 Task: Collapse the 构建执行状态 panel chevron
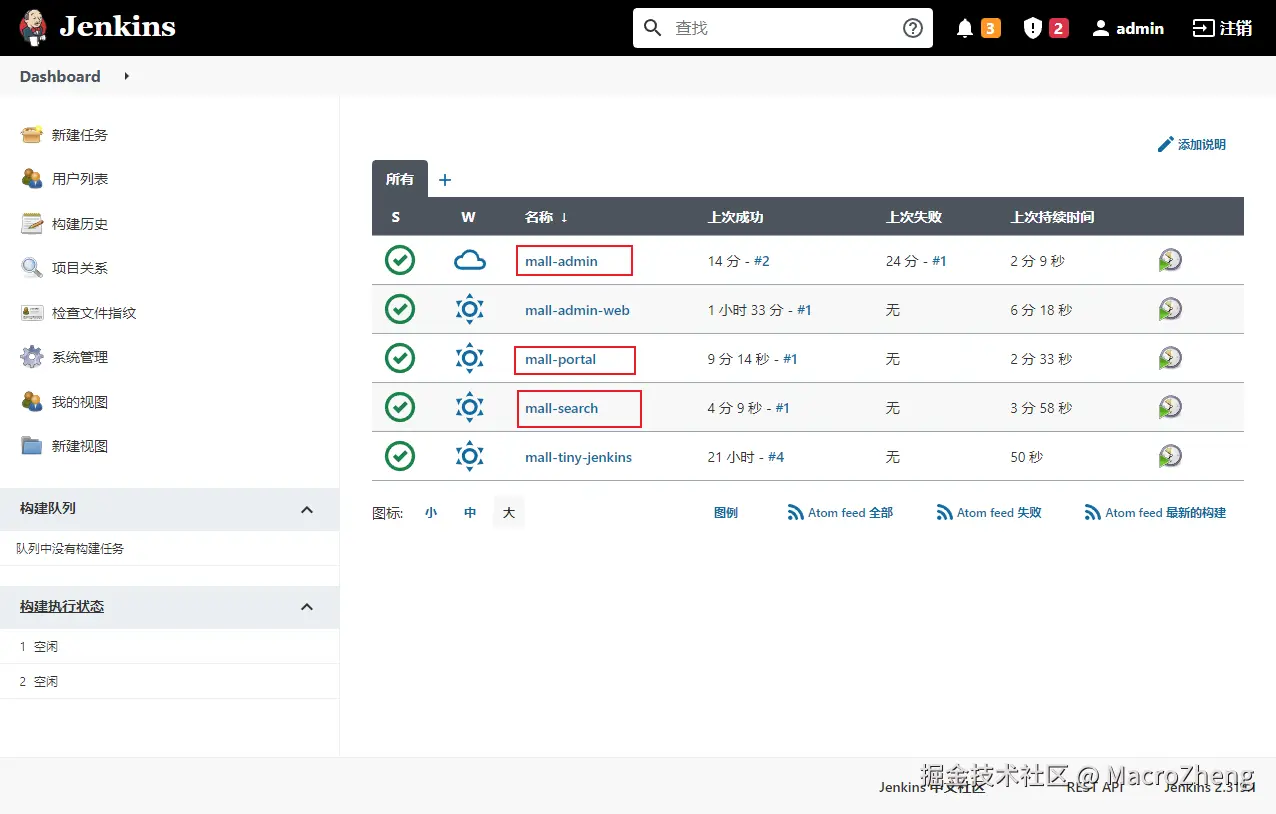(307, 607)
